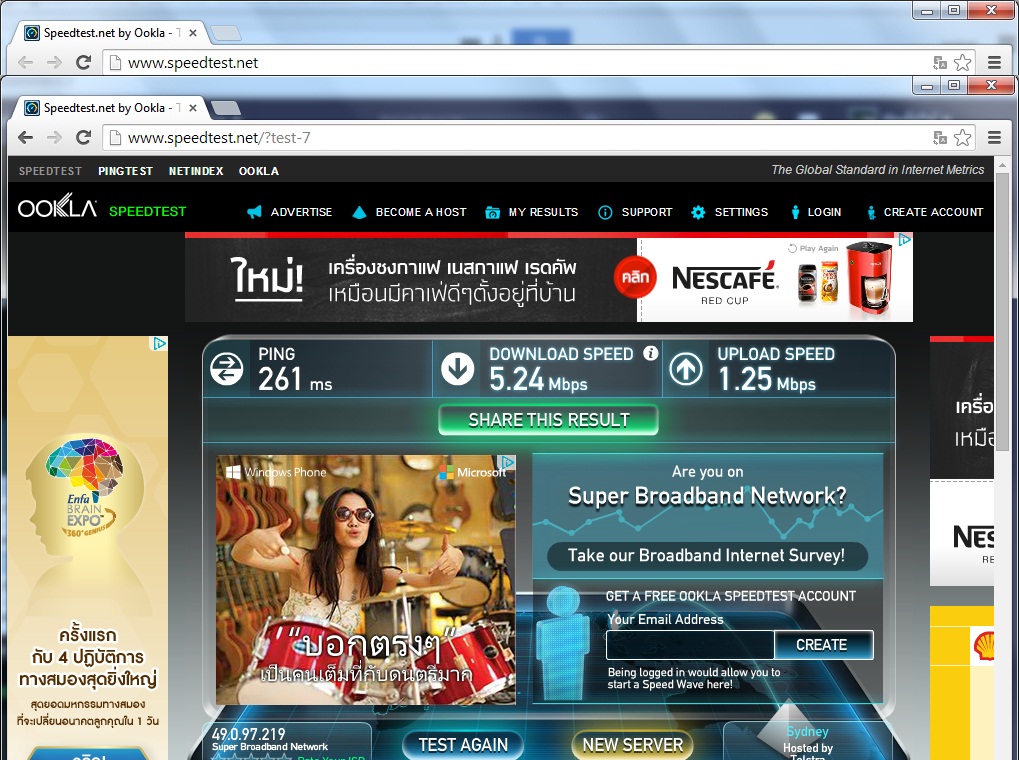The height and width of the screenshot is (760, 1019).
Task: Click the IP address 49.0.97.219
Action: (x=248, y=735)
